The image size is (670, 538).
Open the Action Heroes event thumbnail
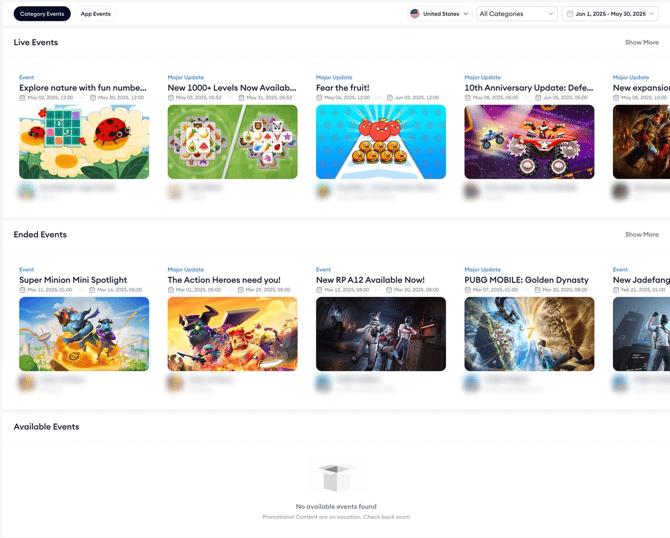[x=232, y=334]
